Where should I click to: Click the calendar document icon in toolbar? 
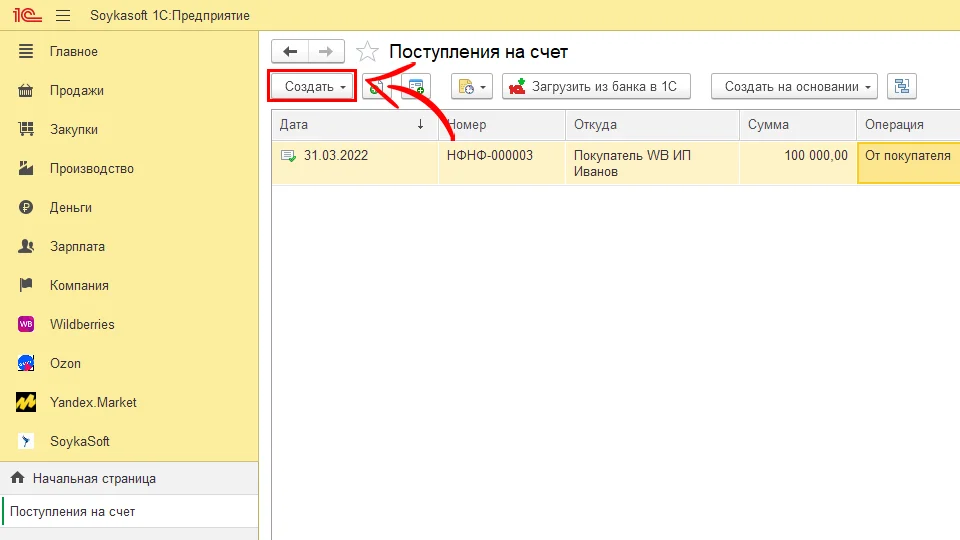click(415, 87)
